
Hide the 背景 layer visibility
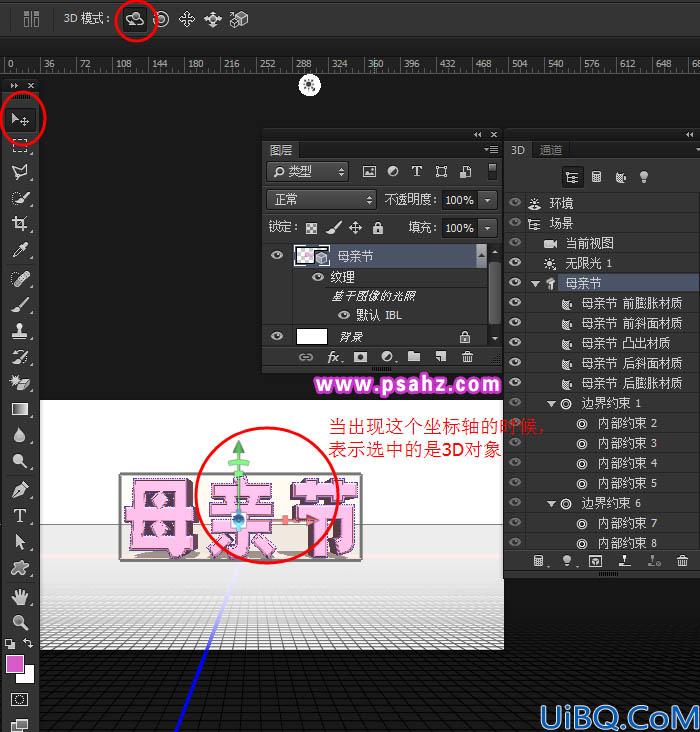276,336
